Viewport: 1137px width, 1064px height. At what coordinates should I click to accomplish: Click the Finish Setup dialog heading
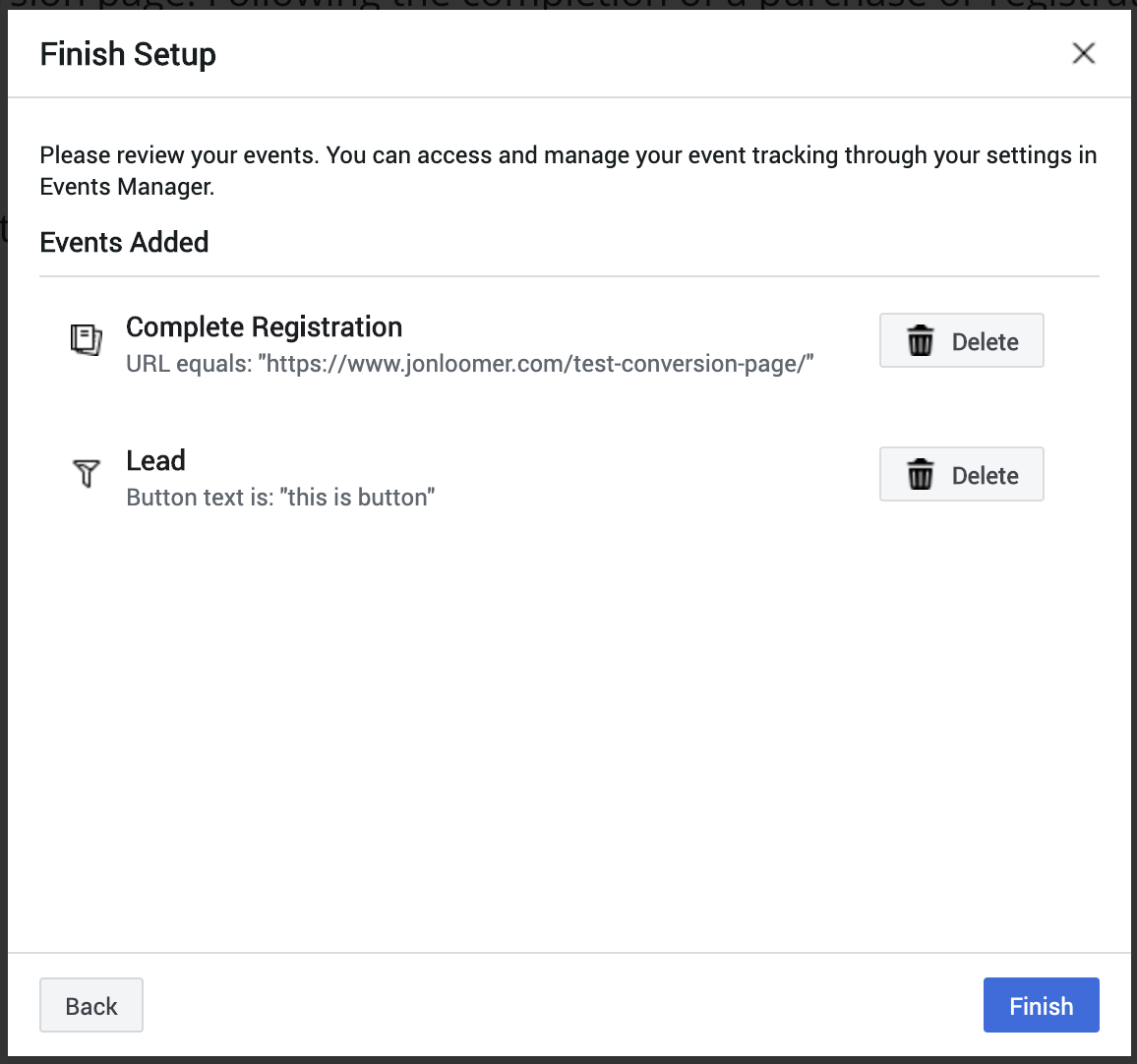(x=128, y=54)
